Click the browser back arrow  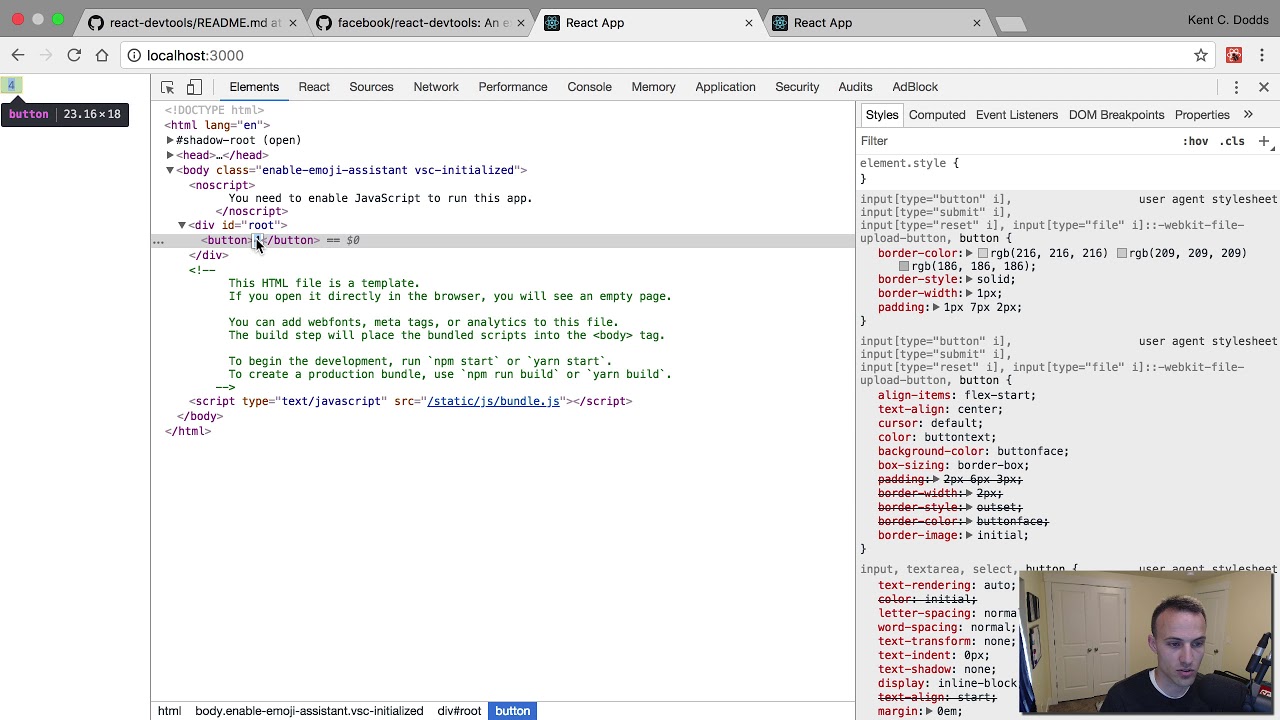[x=18, y=55]
